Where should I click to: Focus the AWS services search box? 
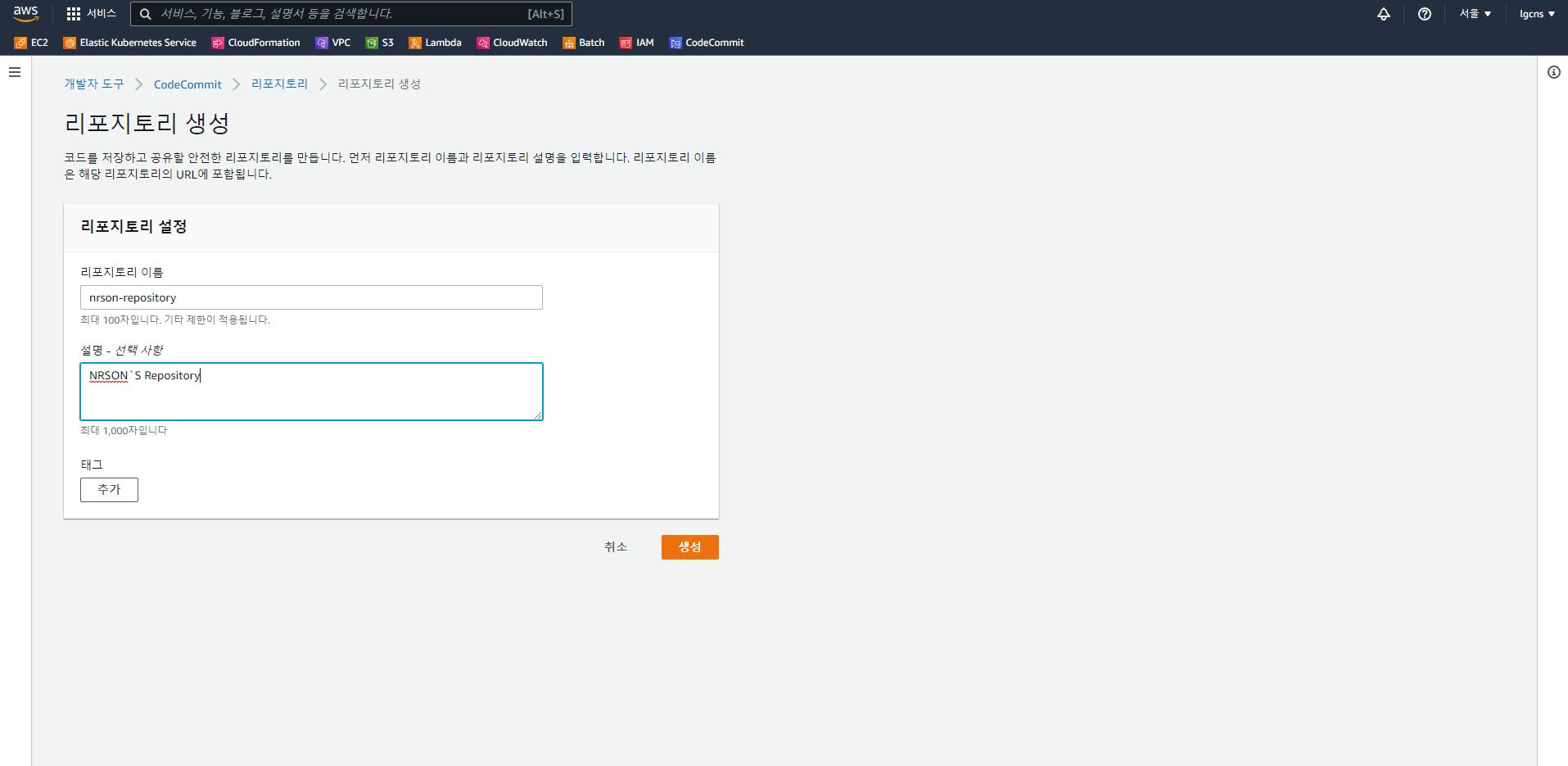click(351, 14)
